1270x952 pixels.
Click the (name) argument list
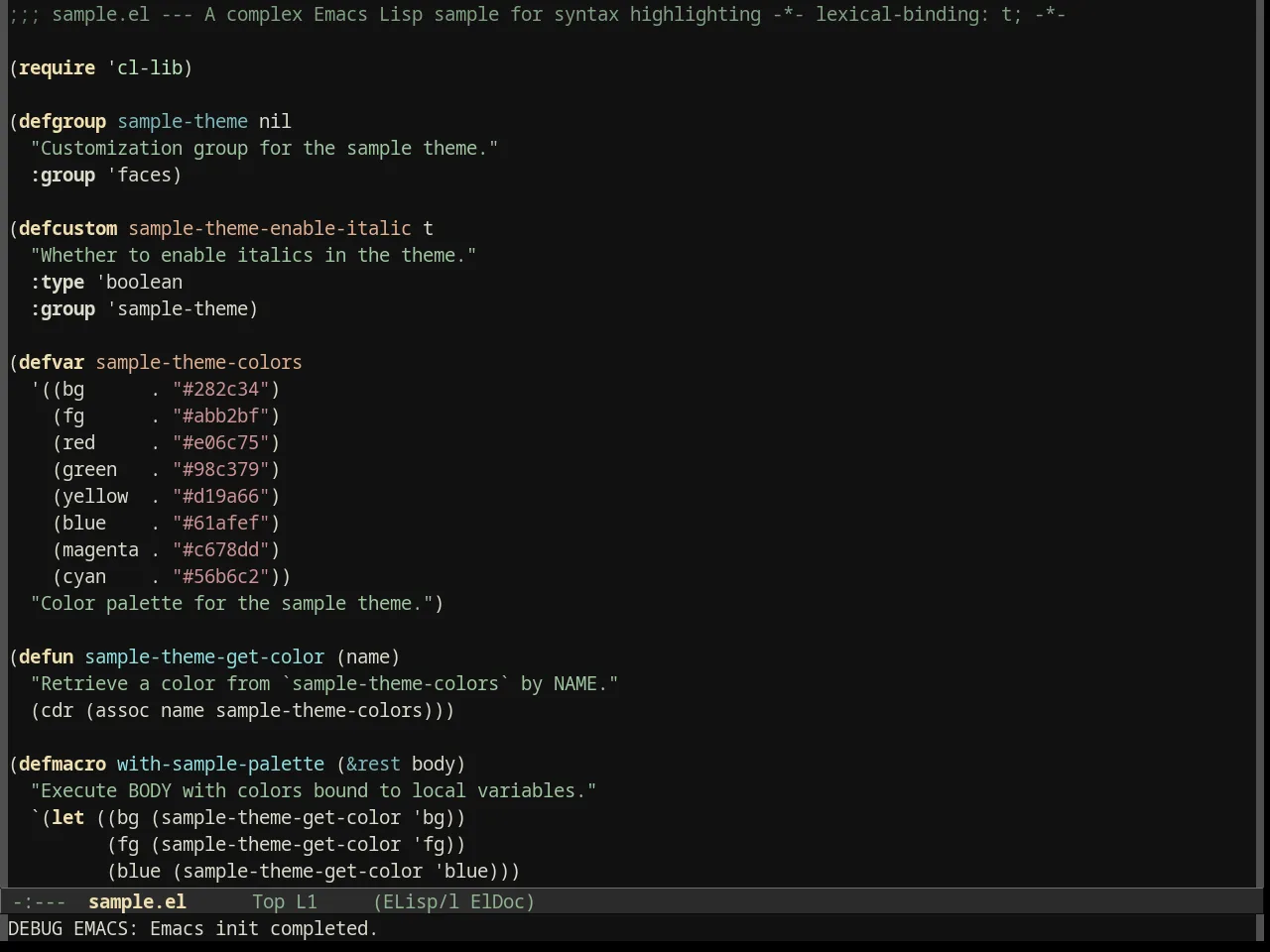pyautogui.click(x=368, y=656)
